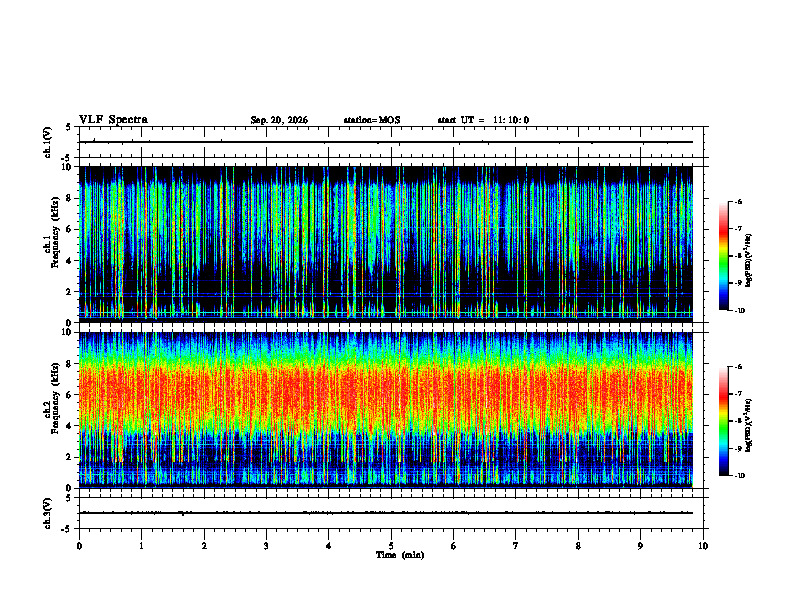Click the VLF Spectra title text
This screenshot has width=792, height=612.
[113, 120]
